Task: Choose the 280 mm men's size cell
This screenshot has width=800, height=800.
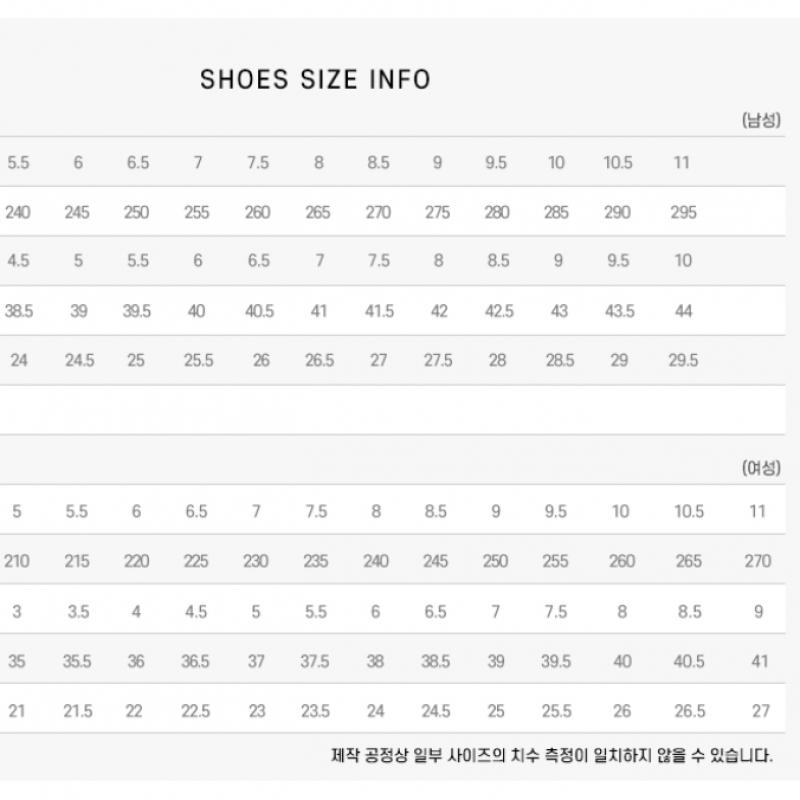Action: point(496,212)
